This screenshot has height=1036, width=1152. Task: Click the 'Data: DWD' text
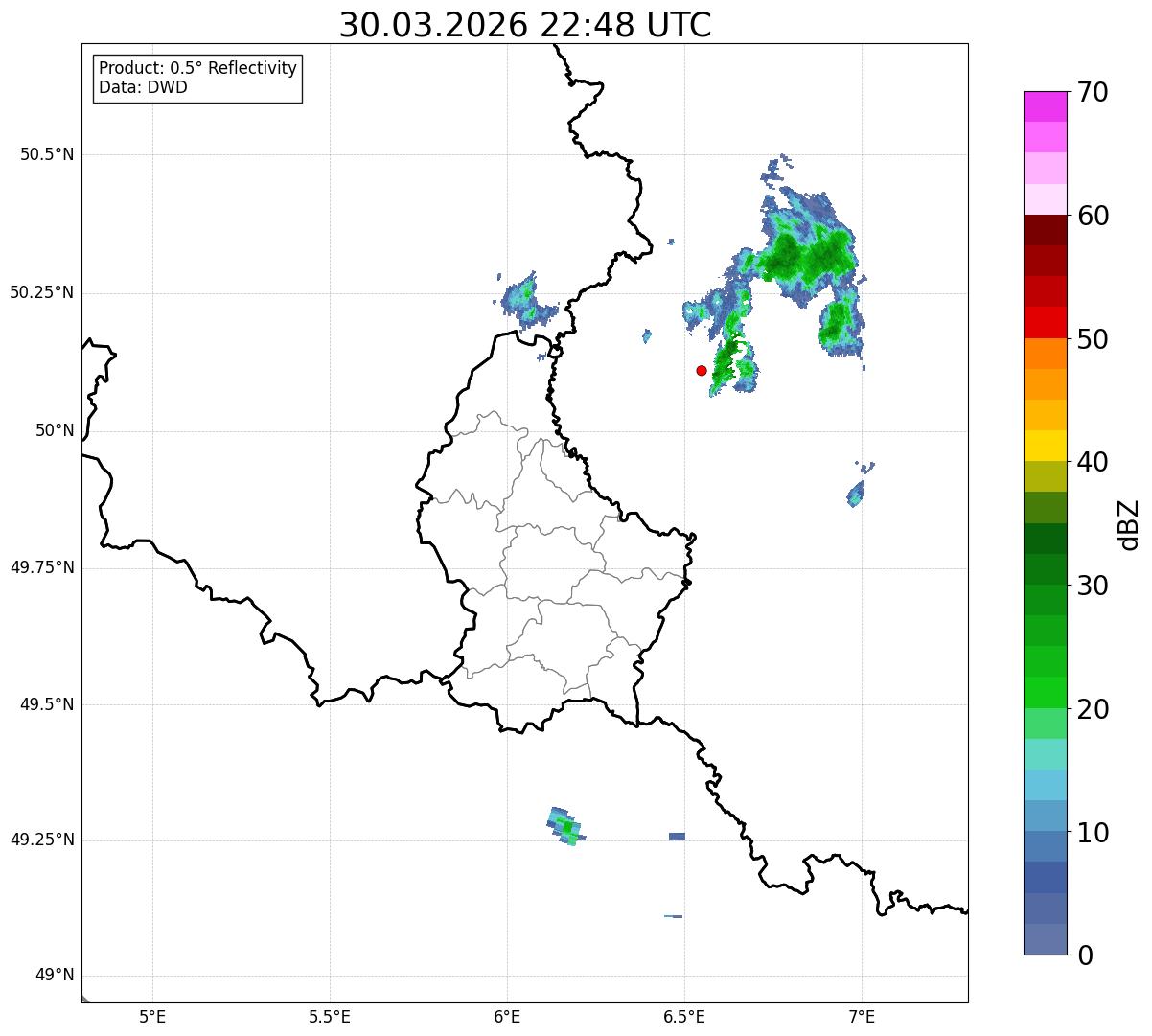143,87
